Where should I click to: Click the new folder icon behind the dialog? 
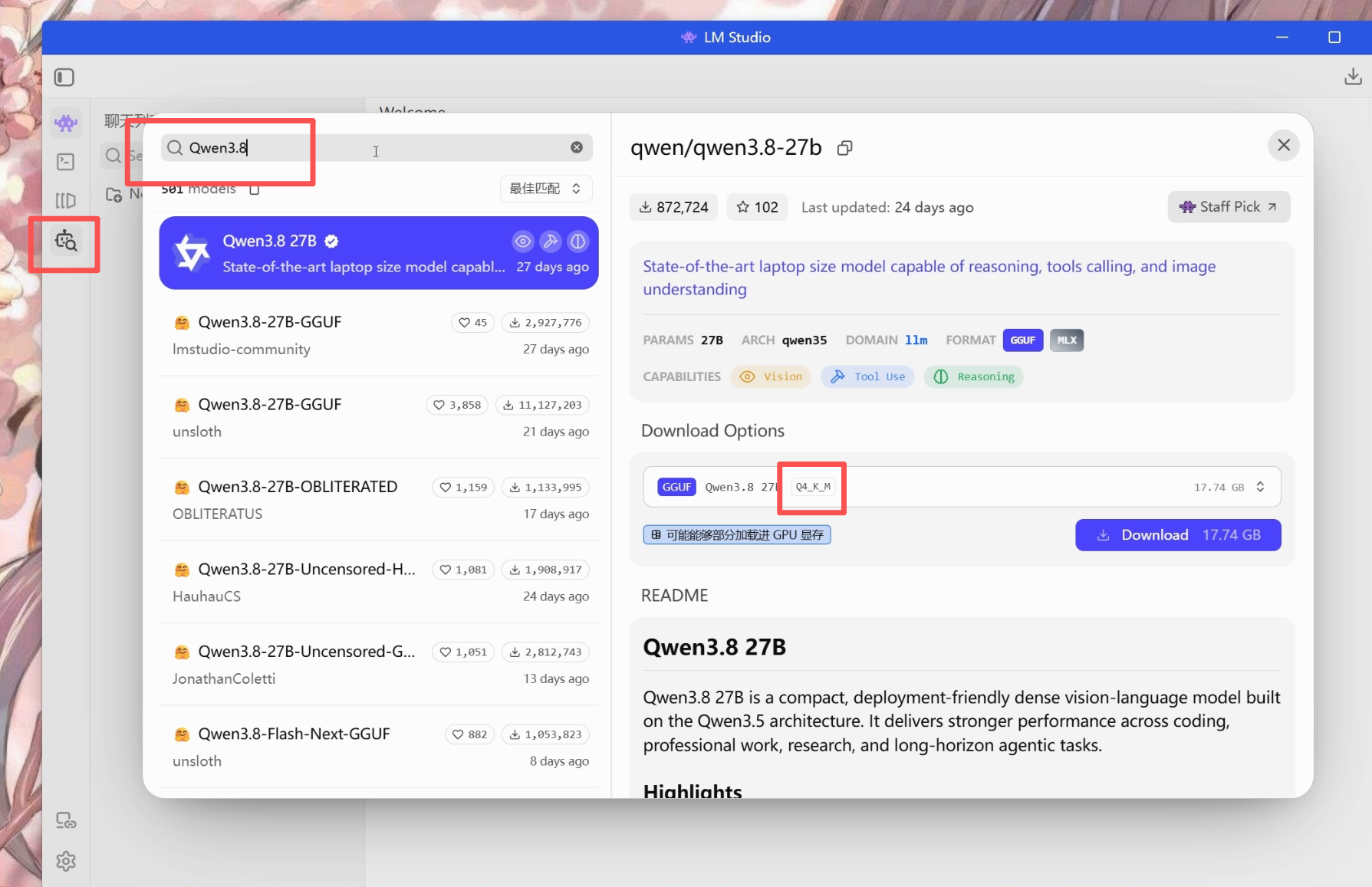tap(114, 195)
